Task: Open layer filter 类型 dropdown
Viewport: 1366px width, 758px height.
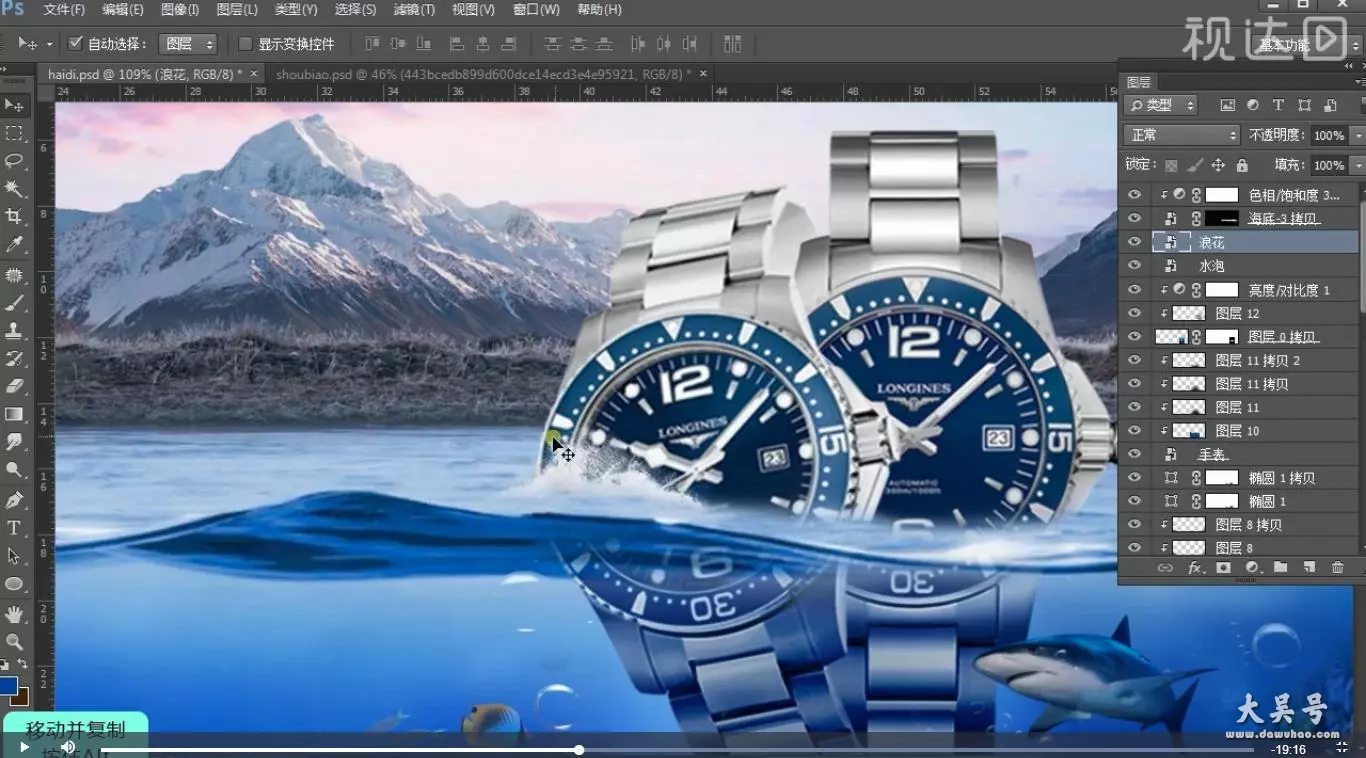Action: [1160, 105]
